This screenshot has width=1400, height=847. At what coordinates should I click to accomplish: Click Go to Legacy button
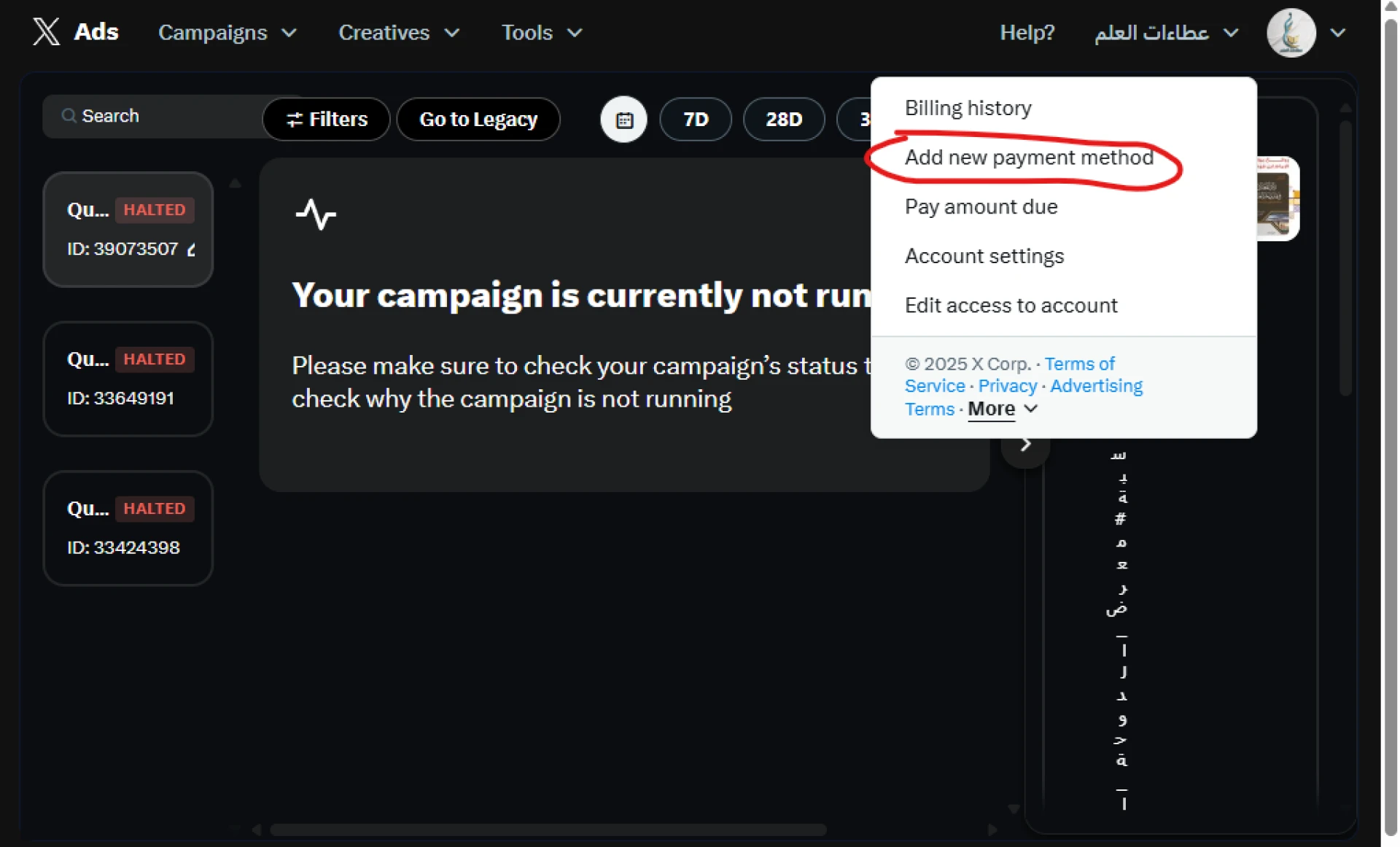478,120
